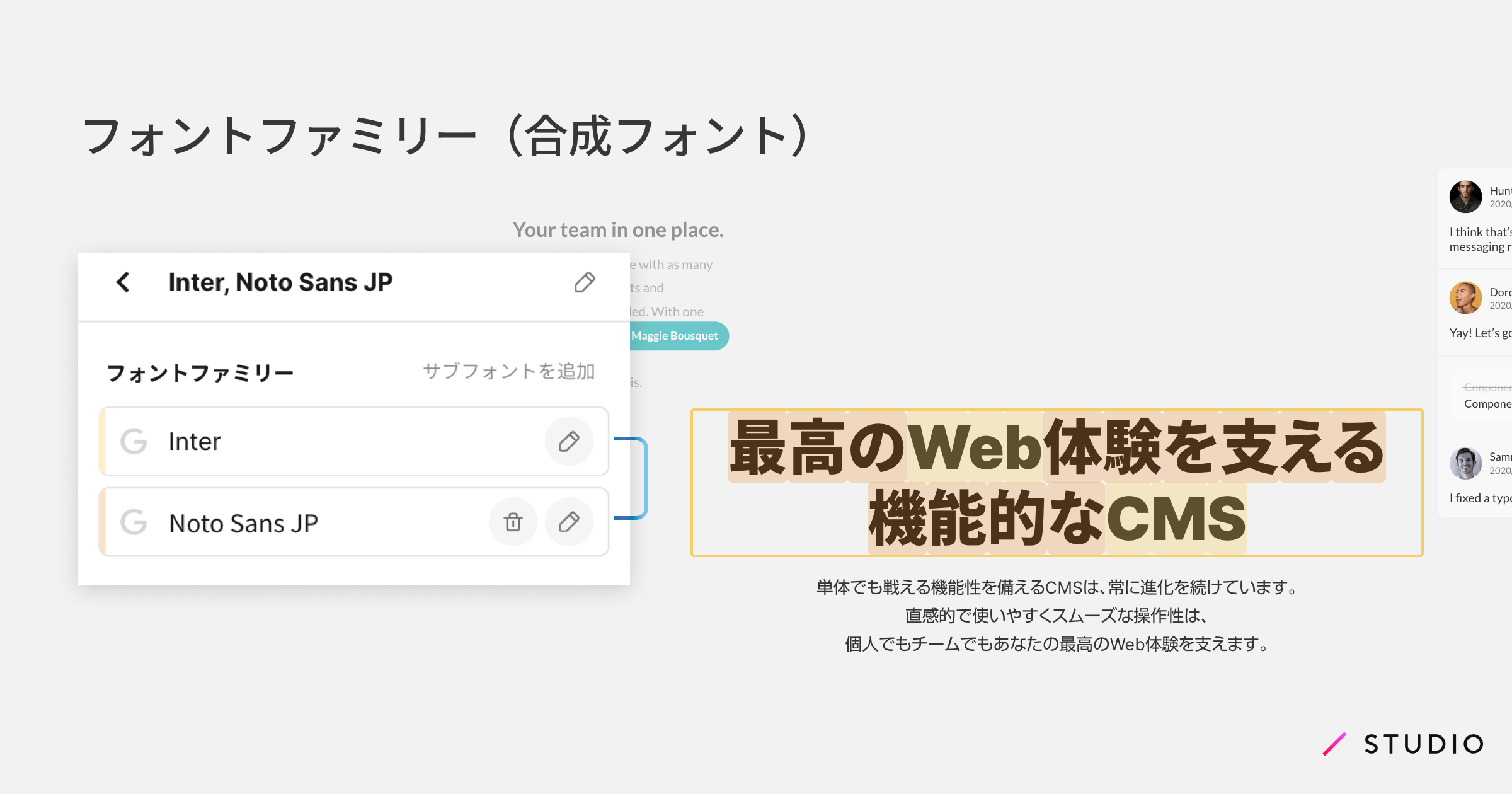Delete Noto Sans JP with the trash icon
The width and height of the screenshot is (1512, 794).
coord(513,522)
